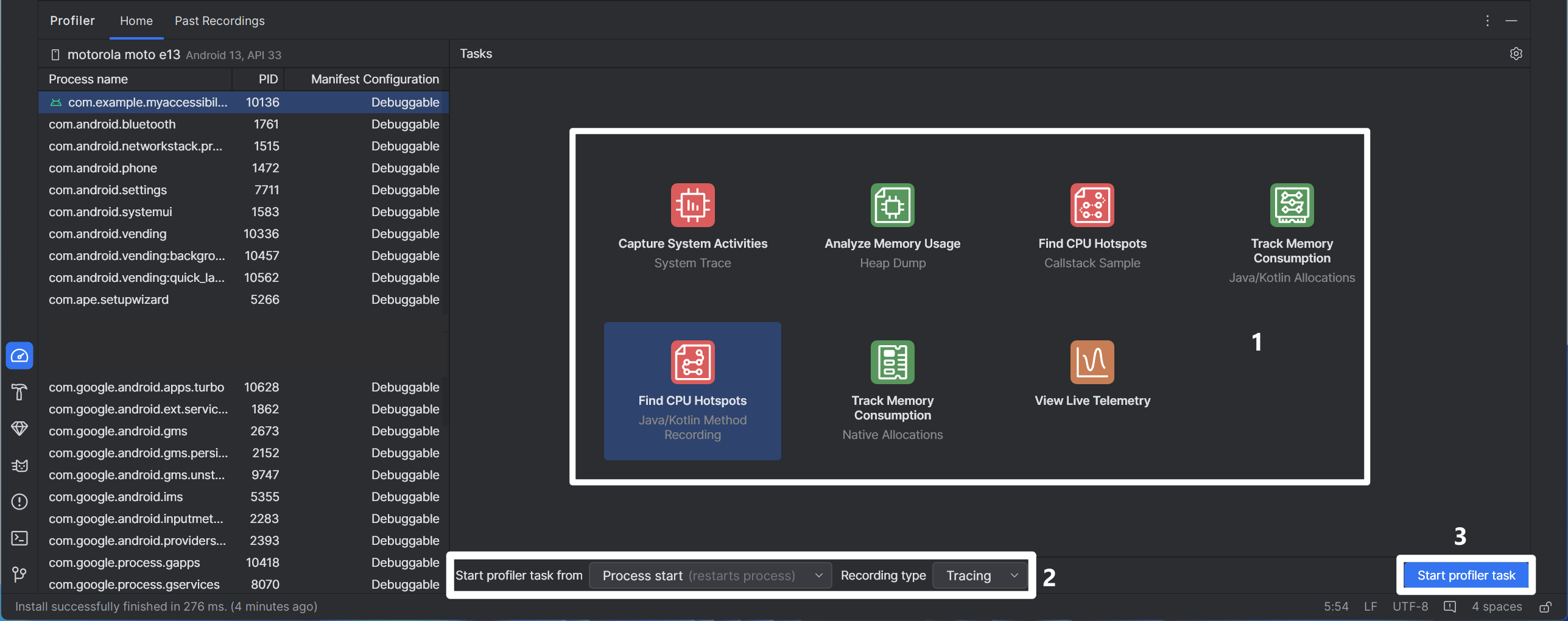Select the com.google.process.gservices process row
Screen dimensions: 1568x621
(244, 584)
